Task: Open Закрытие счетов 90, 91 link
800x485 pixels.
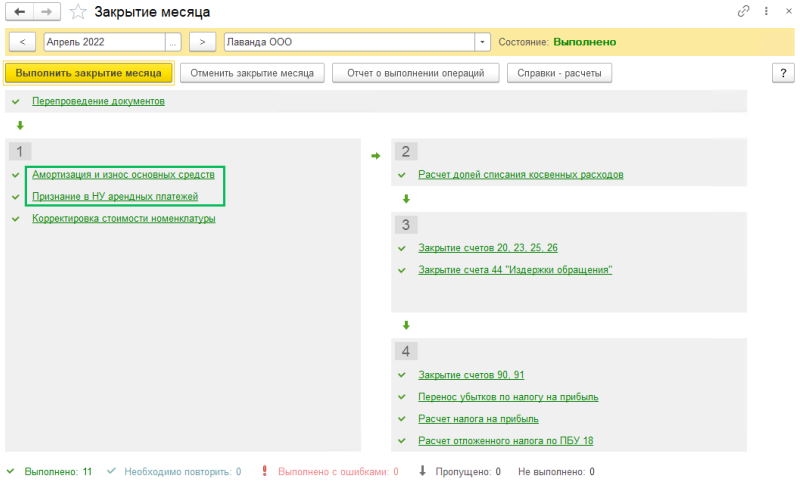Action: 471,375
